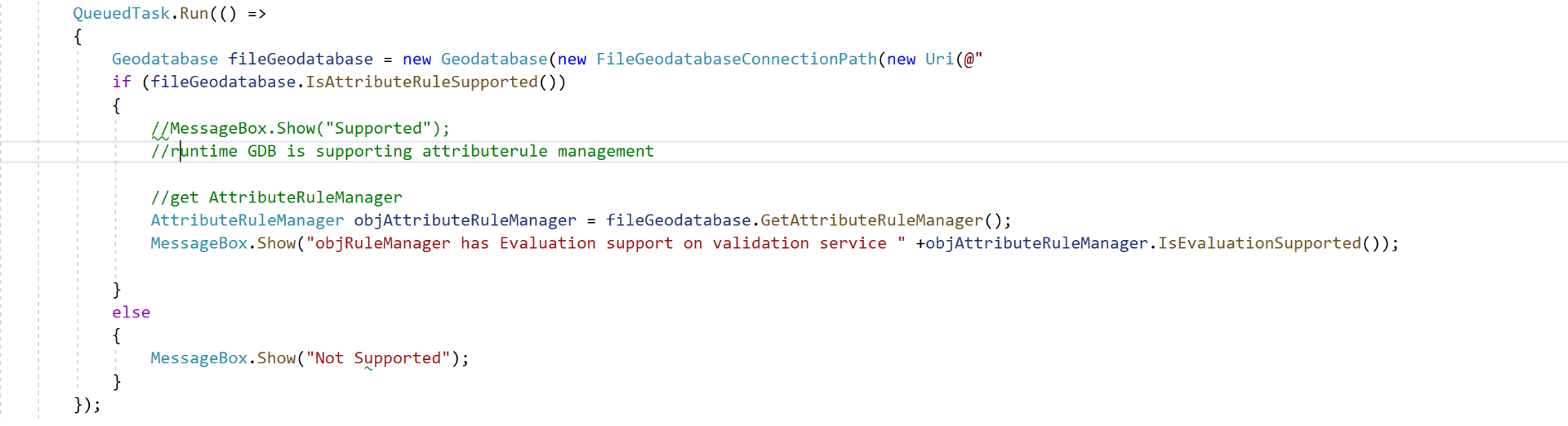
Task: Click the Geodatabase type declaration
Action: [165, 60]
